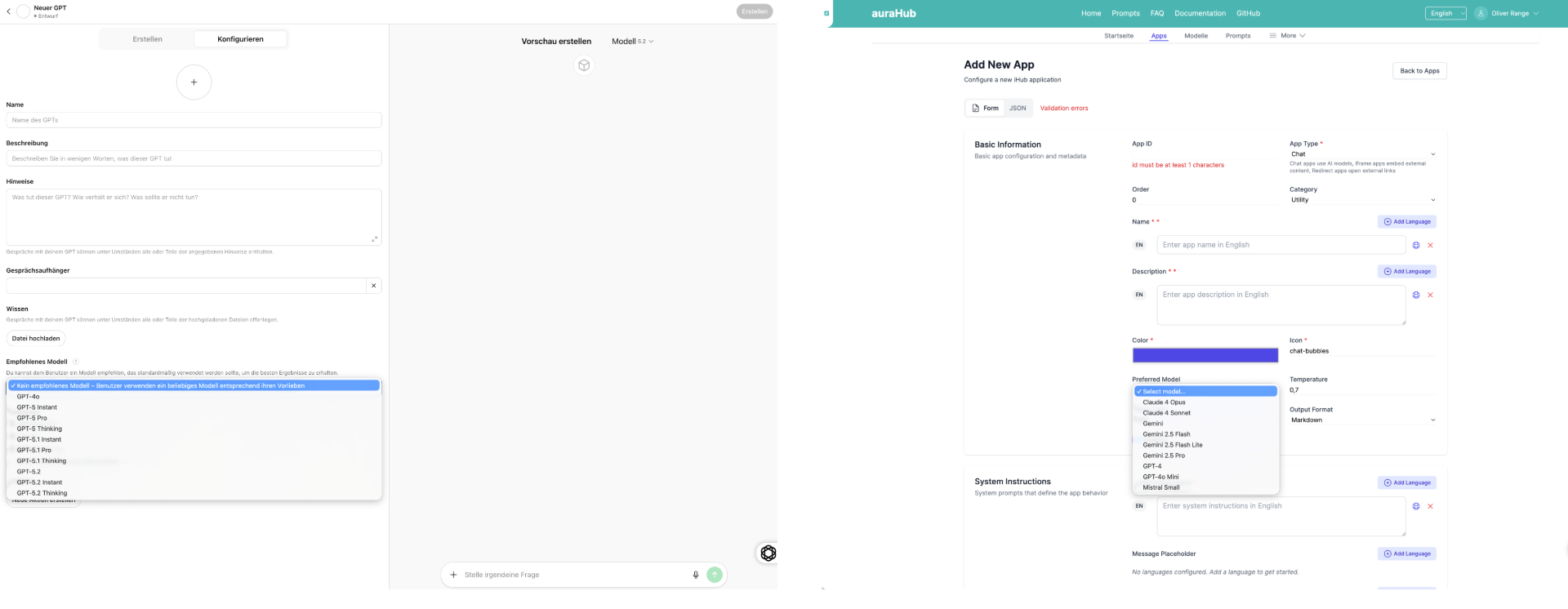The image size is (1568, 609).
Task: Send the message with the green arrow button
Action: click(x=715, y=575)
